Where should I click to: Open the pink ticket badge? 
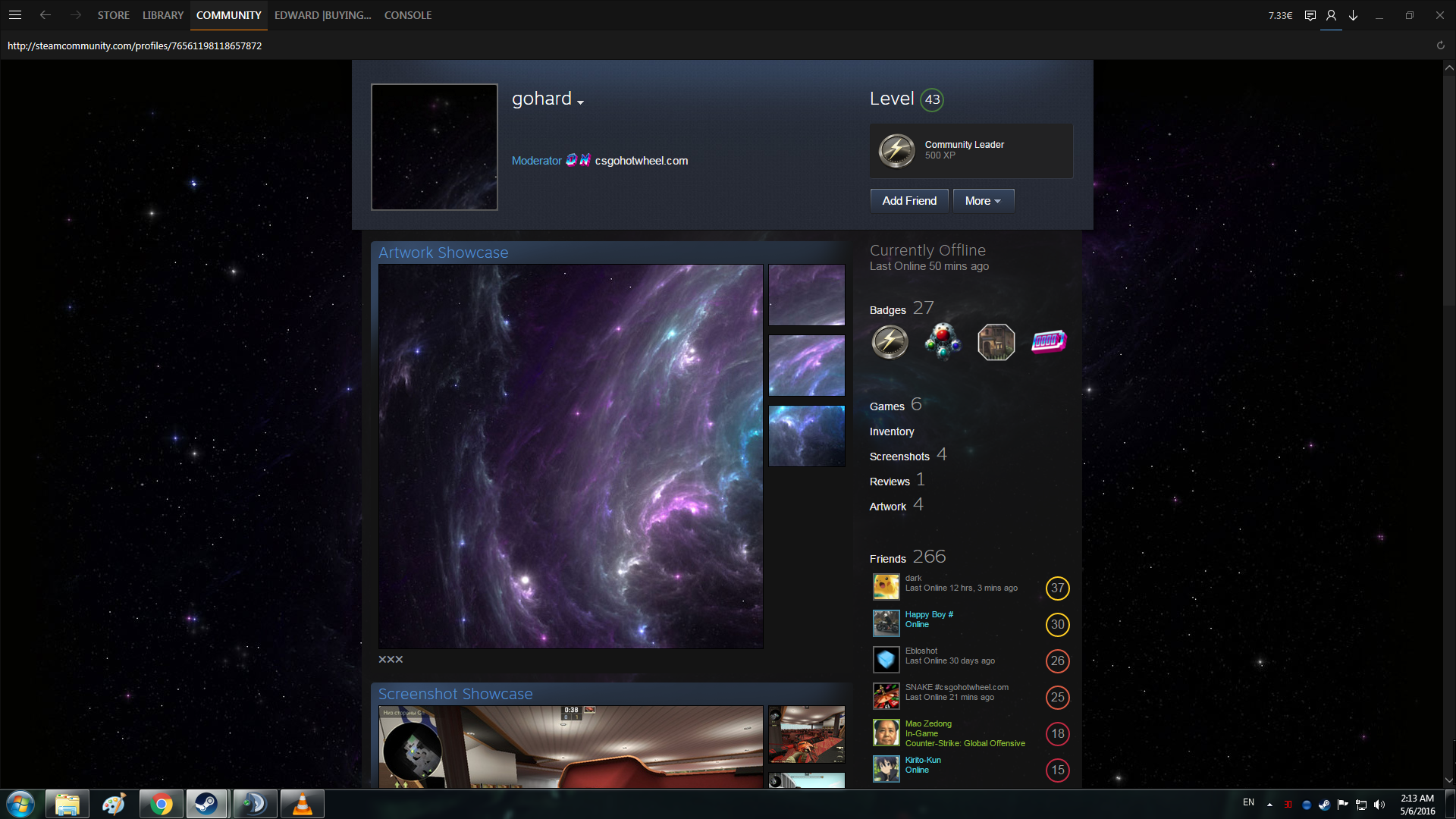click(1049, 341)
